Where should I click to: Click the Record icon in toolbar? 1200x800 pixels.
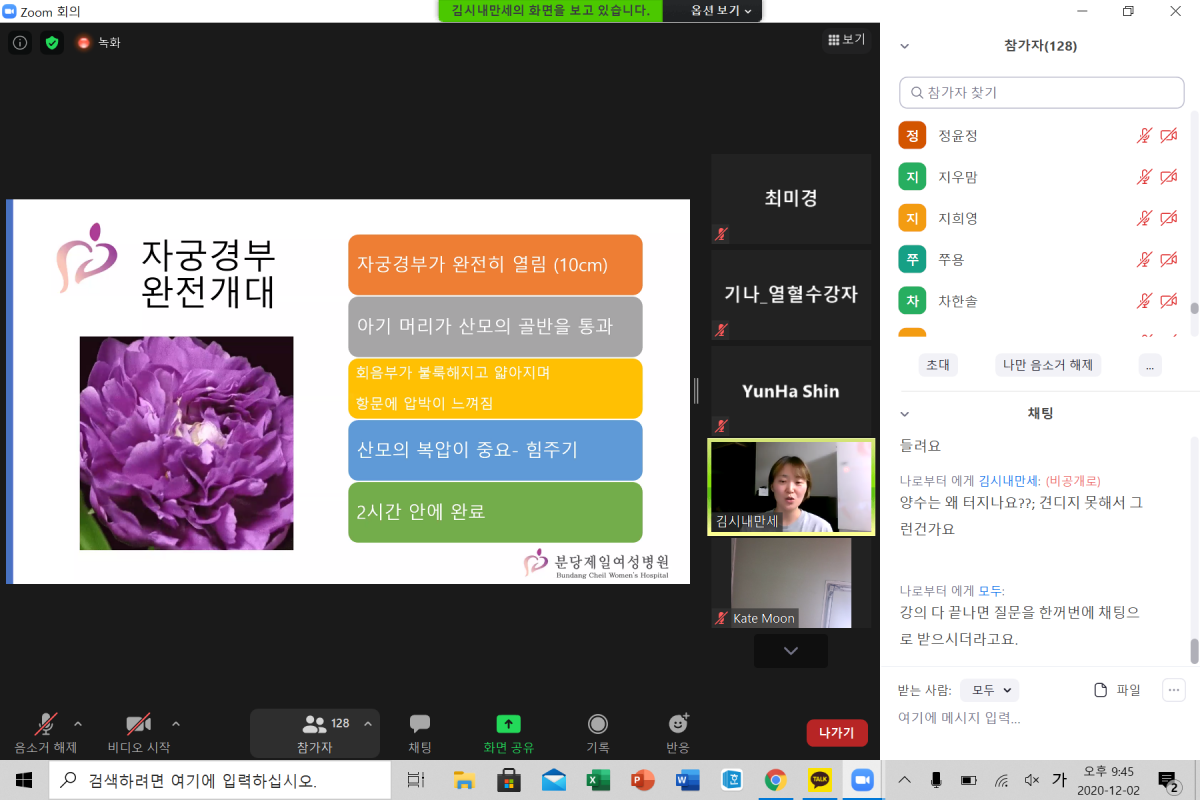click(x=598, y=725)
